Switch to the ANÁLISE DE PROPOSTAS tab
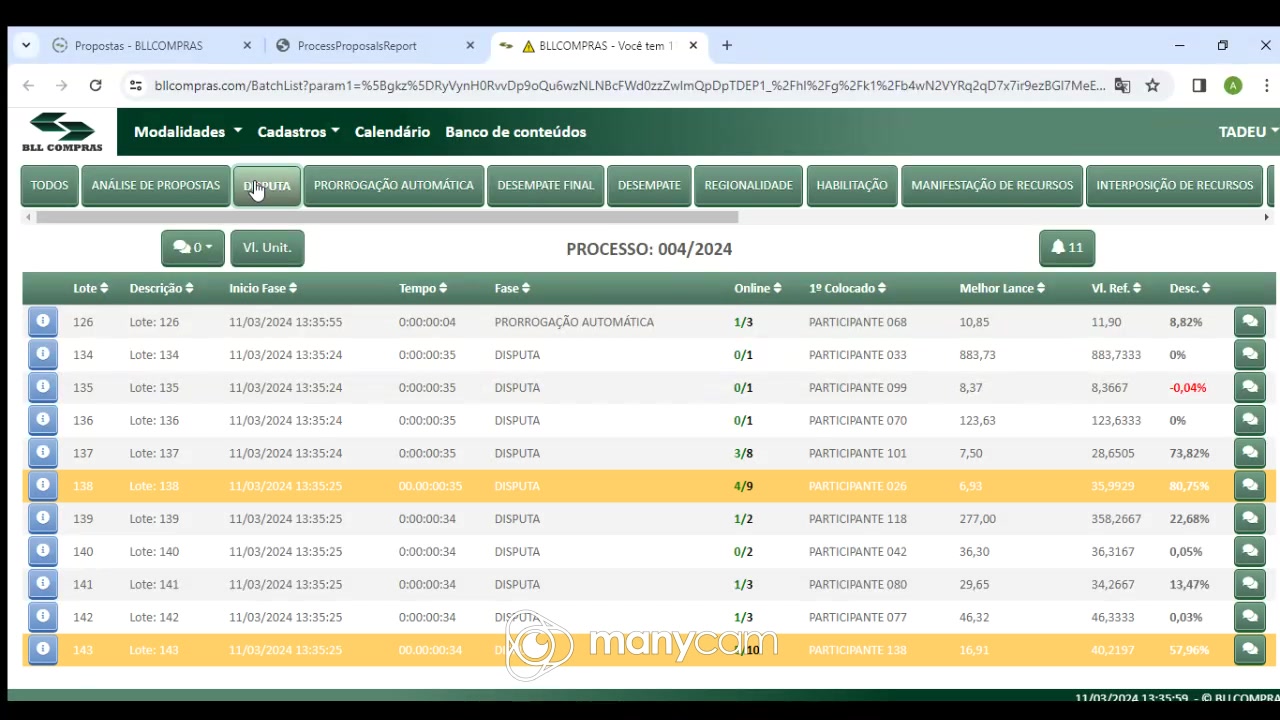Image resolution: width=1280 pixels, height=720 pixels. (x=155, y=186)
